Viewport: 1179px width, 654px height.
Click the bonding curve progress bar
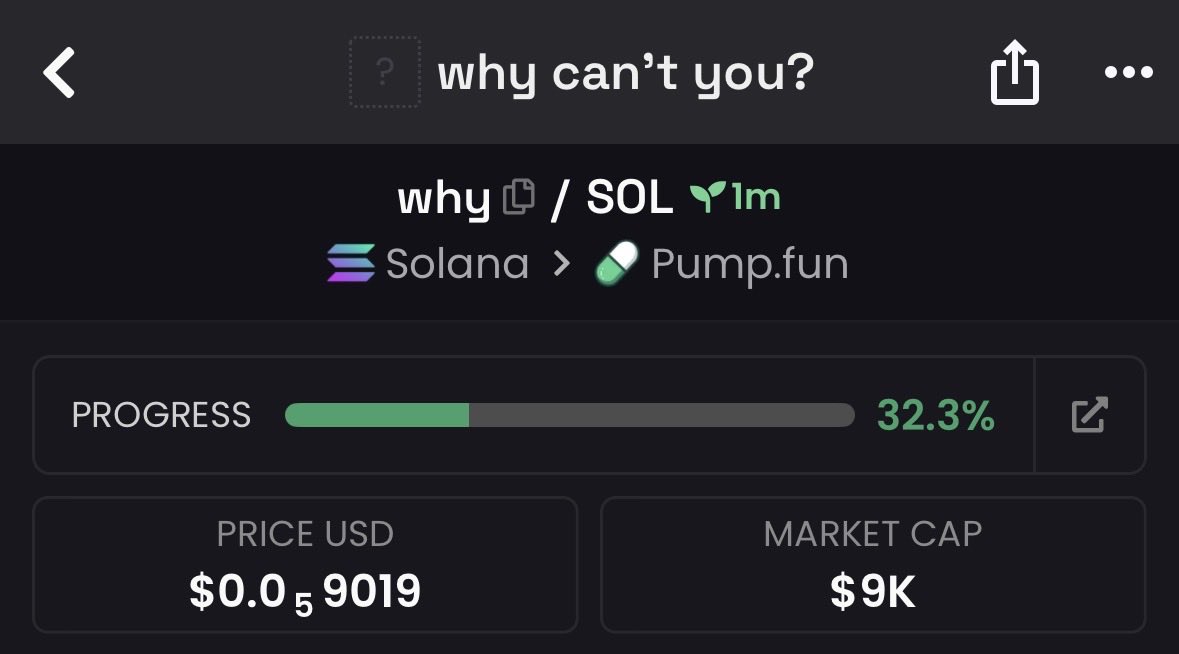pyautogui.click(x=569, y=415)
